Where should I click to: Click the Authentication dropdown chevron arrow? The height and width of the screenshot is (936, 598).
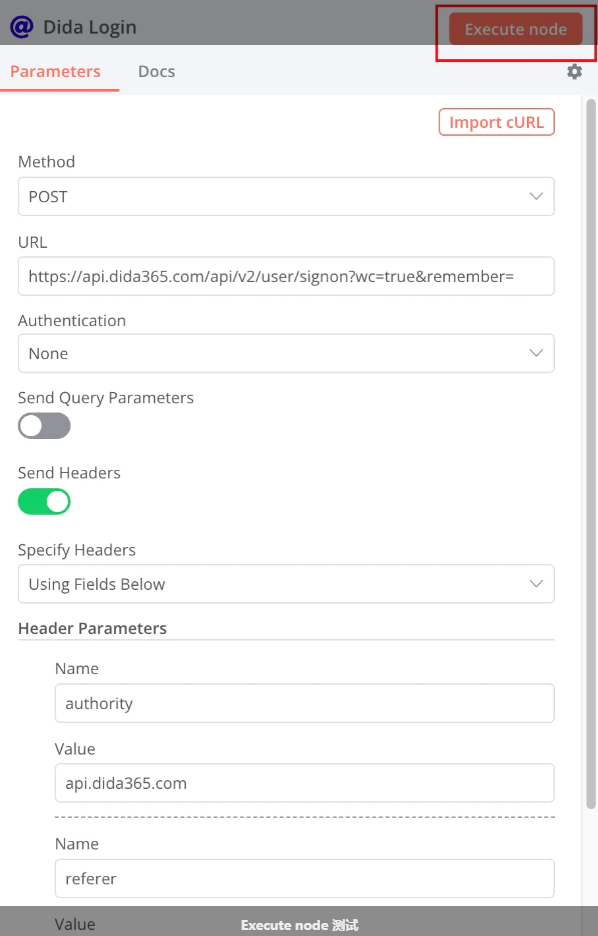click(x=536, y=353)
